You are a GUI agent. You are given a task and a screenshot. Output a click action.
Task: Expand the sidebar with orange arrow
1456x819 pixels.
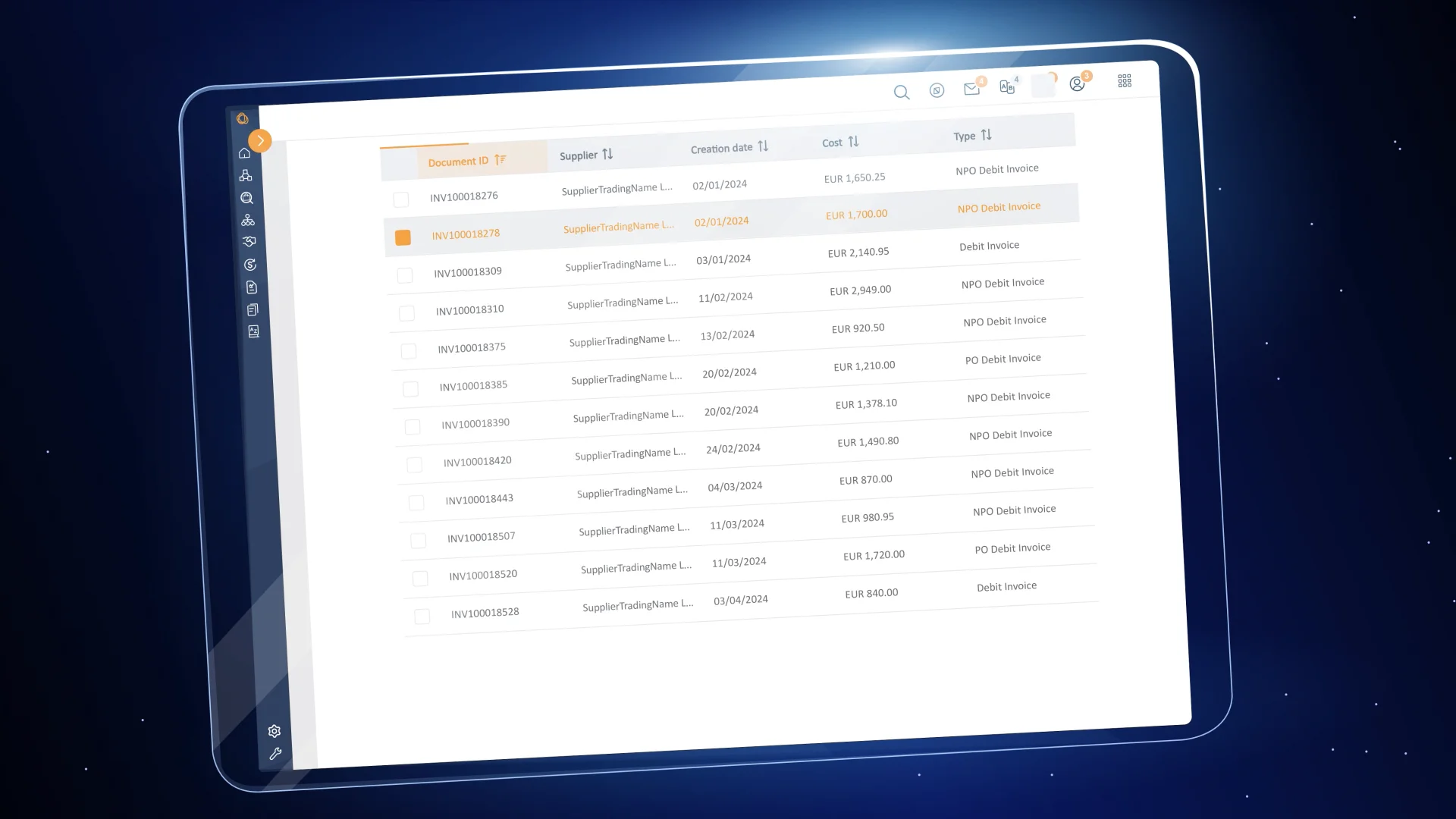tap(260, 140)
